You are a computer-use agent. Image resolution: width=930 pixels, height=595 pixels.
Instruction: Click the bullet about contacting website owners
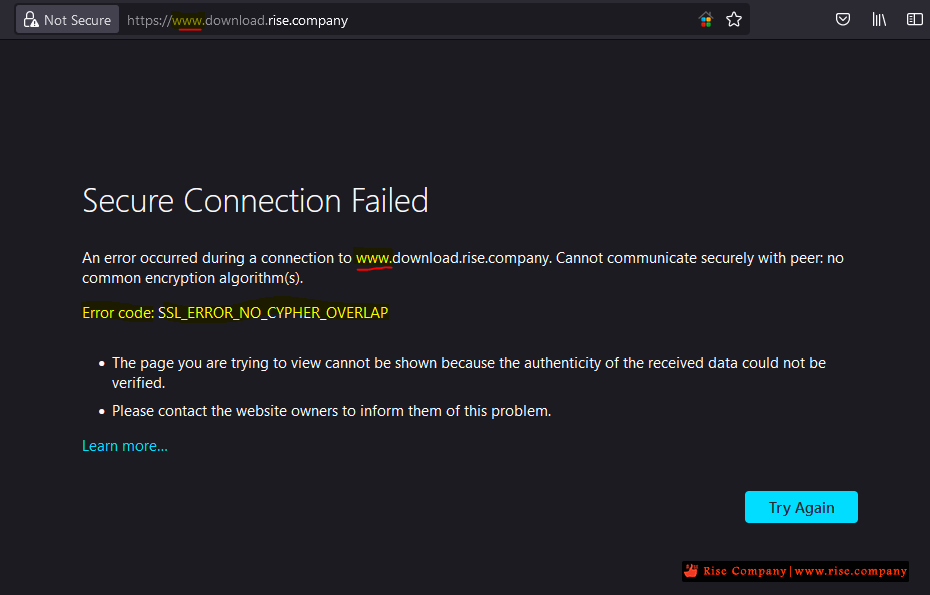click(x=331, y=411)
